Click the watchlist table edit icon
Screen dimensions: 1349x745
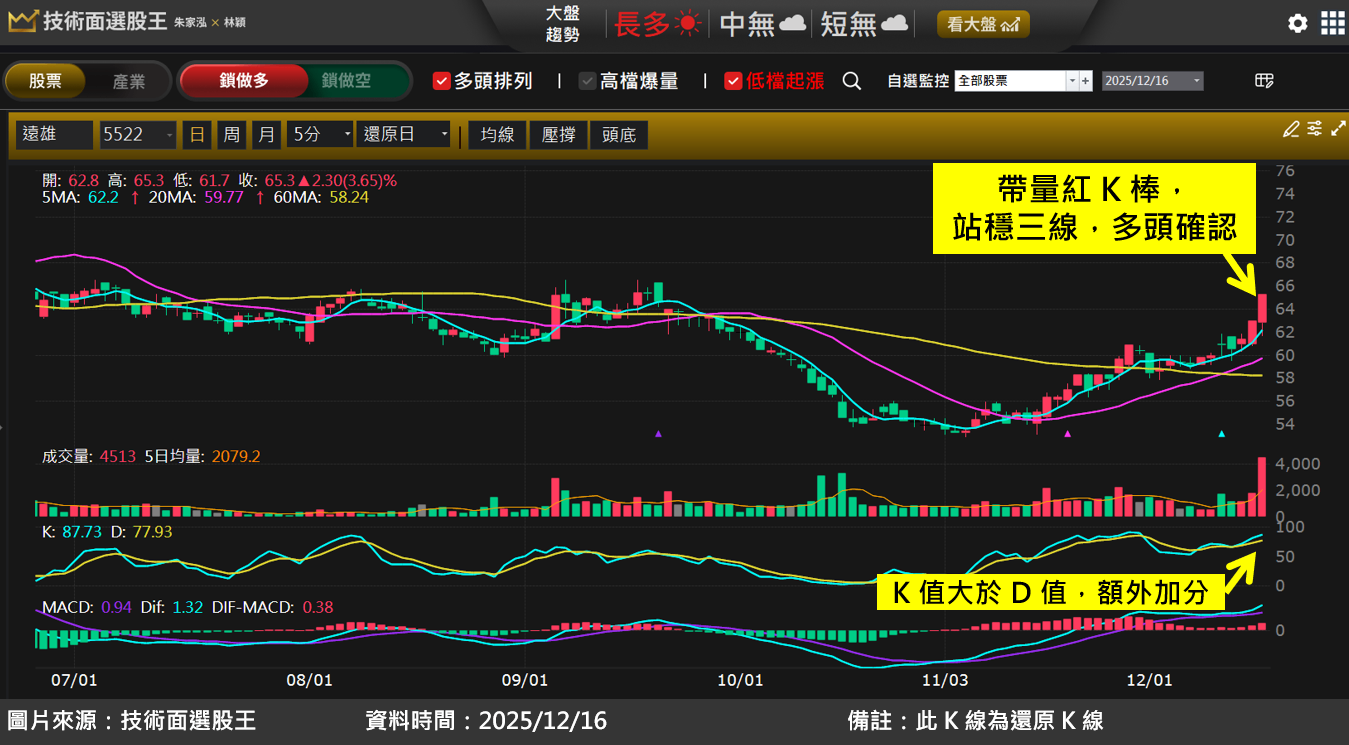[1263, 81]
